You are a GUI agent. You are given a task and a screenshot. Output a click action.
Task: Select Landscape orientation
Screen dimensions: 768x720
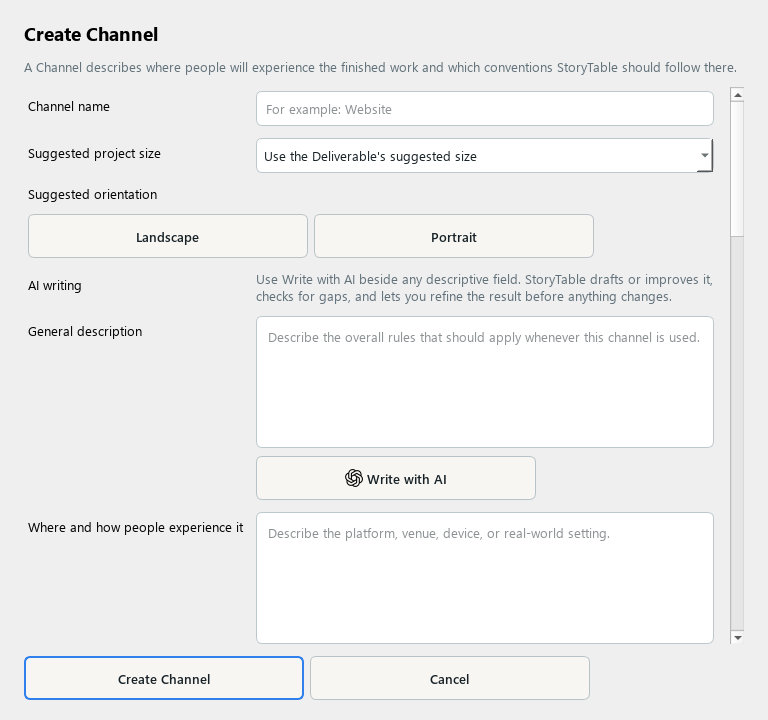click(168, 237)
